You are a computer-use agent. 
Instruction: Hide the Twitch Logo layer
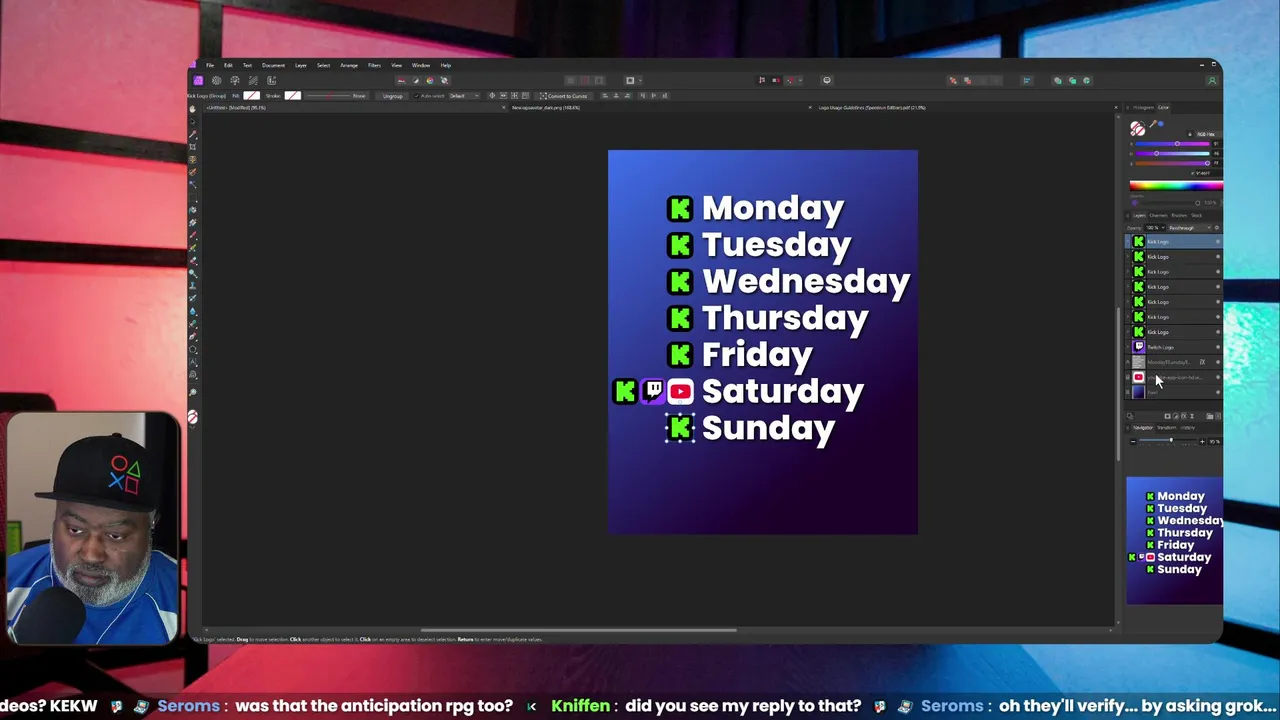click(1218, 347)
